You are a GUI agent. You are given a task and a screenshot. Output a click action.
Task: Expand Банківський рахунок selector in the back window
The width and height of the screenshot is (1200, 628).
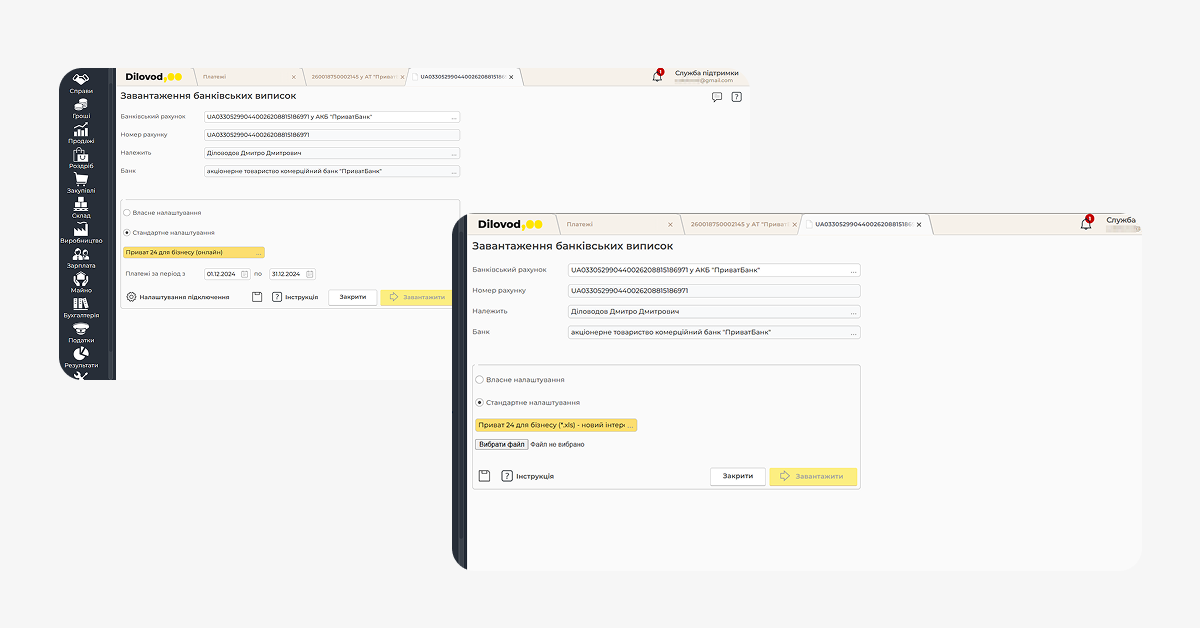pos(454,117)
